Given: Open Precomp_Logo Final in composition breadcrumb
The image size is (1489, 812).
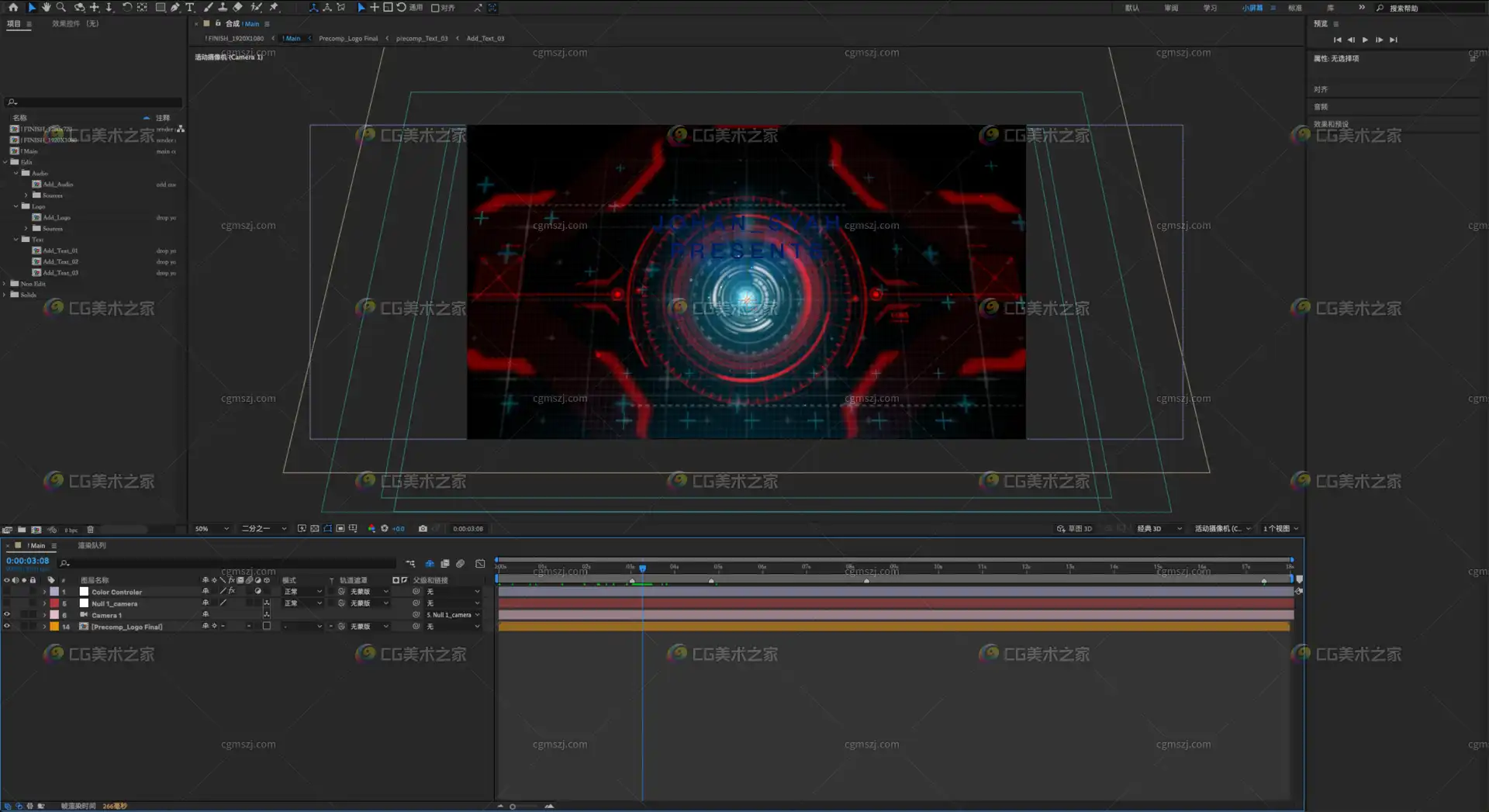Looking at the screenshot, I should [x=348, y=38].
